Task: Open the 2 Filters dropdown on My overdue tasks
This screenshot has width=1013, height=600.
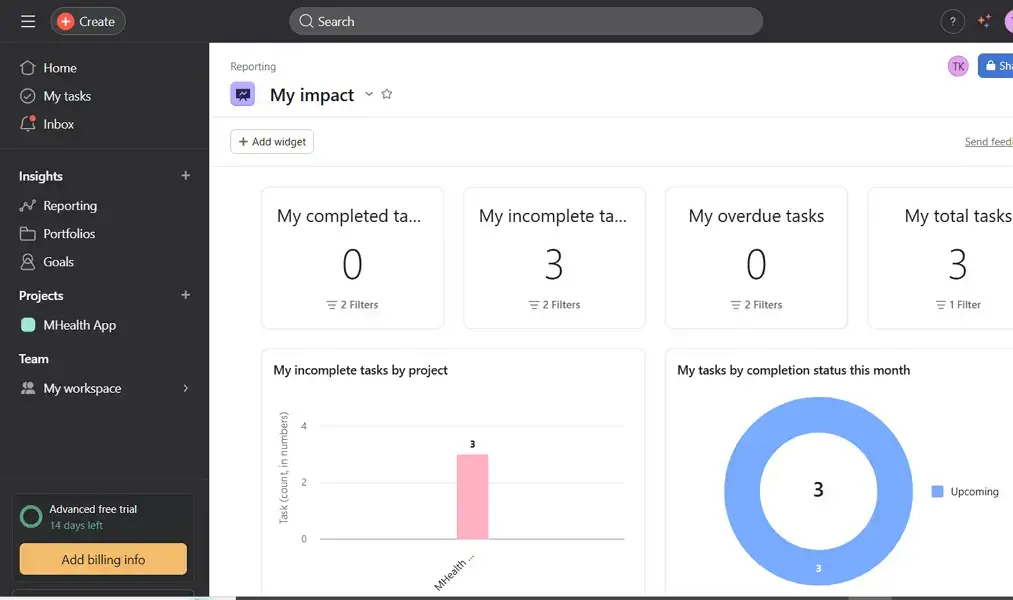Action: point(756,304)
